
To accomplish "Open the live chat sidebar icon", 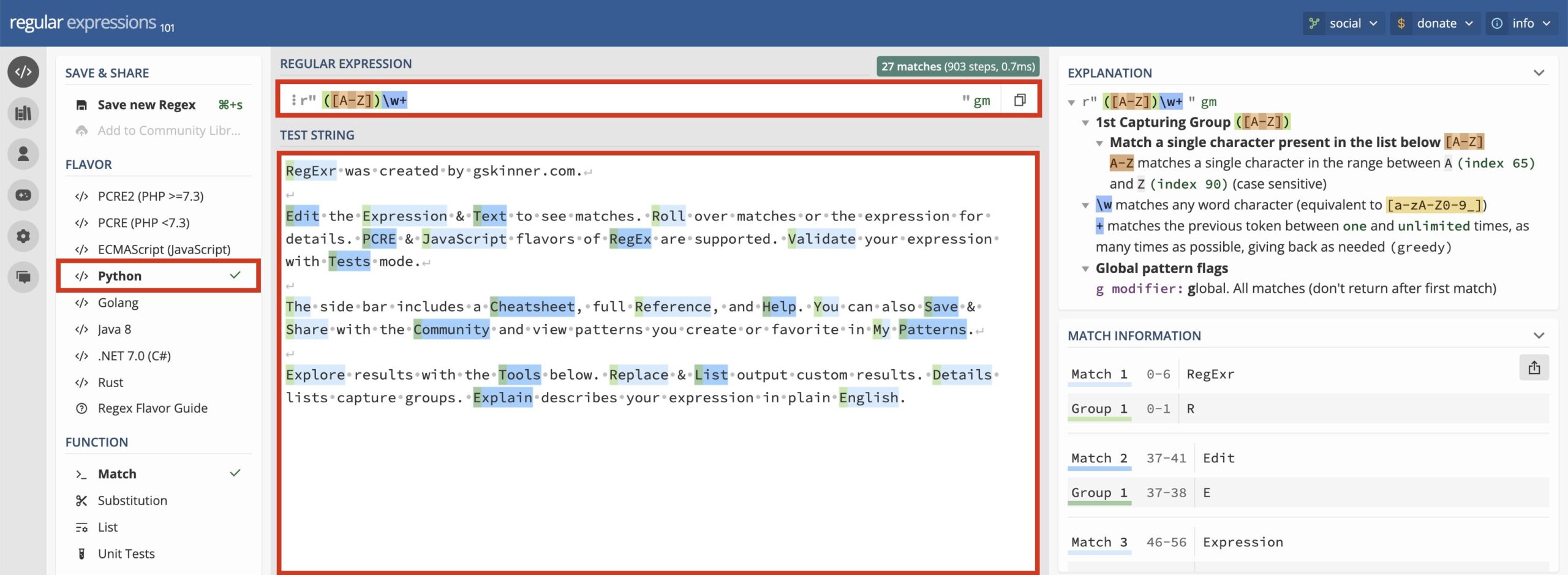I will pyautogui.click(x=23, y=277).
